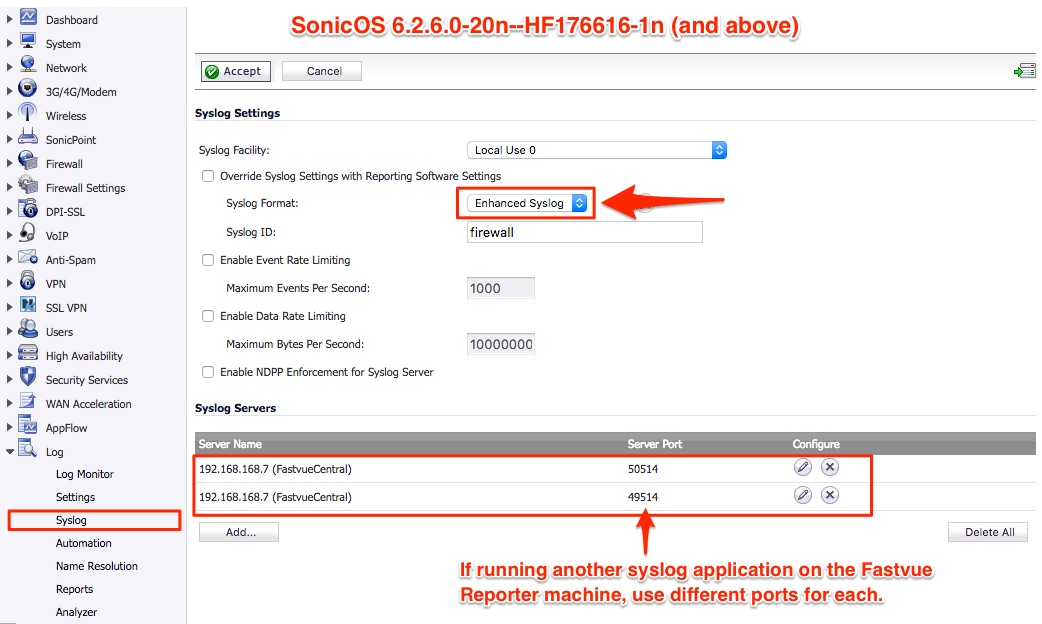Image resolution: width=1042 pixels, height=624 pixels.
Task: Edit the syslog server on port 49514
Action: (x=803, y=496)
